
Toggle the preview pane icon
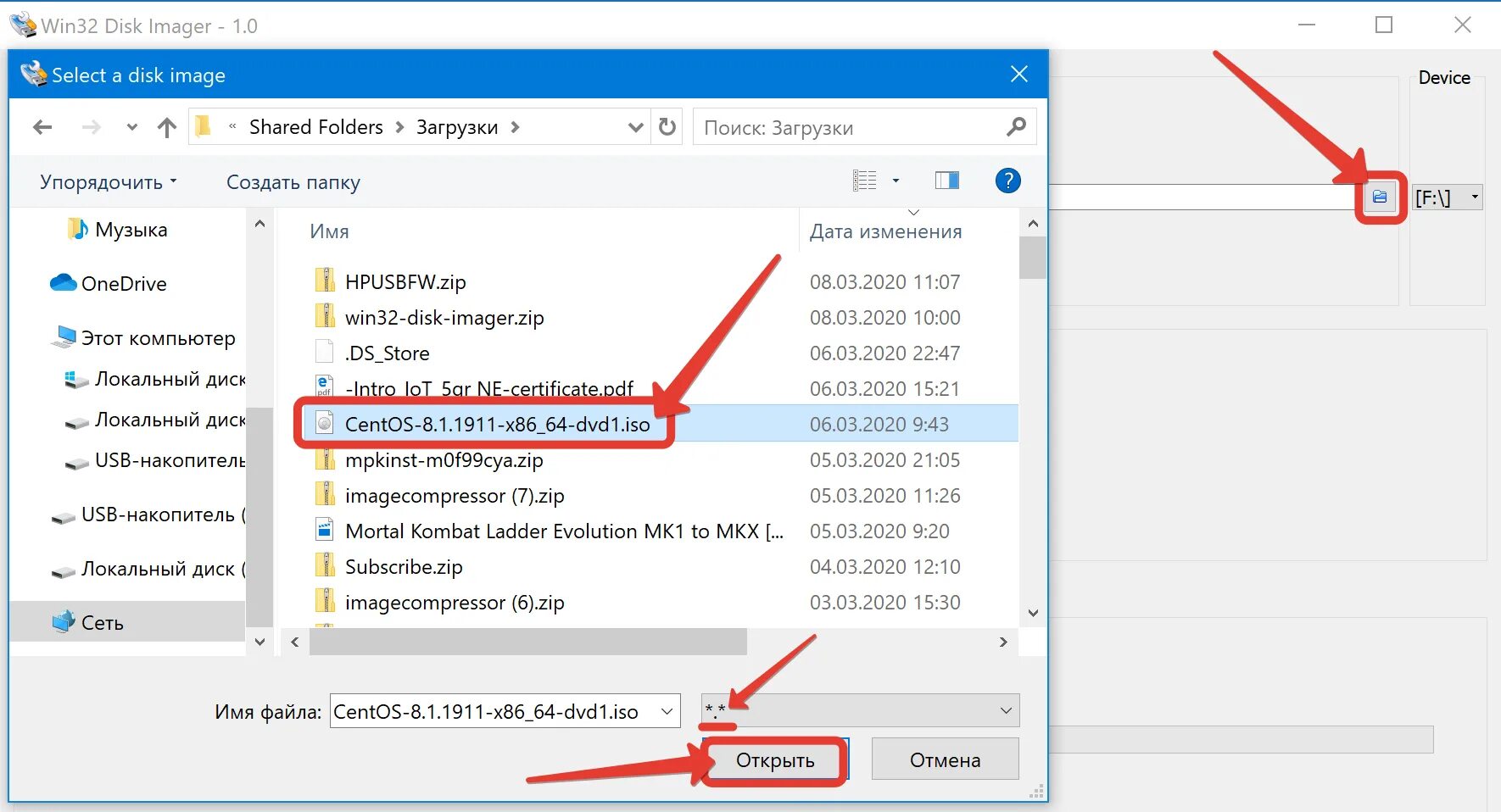pyautogui.click(x=947, y=181)
